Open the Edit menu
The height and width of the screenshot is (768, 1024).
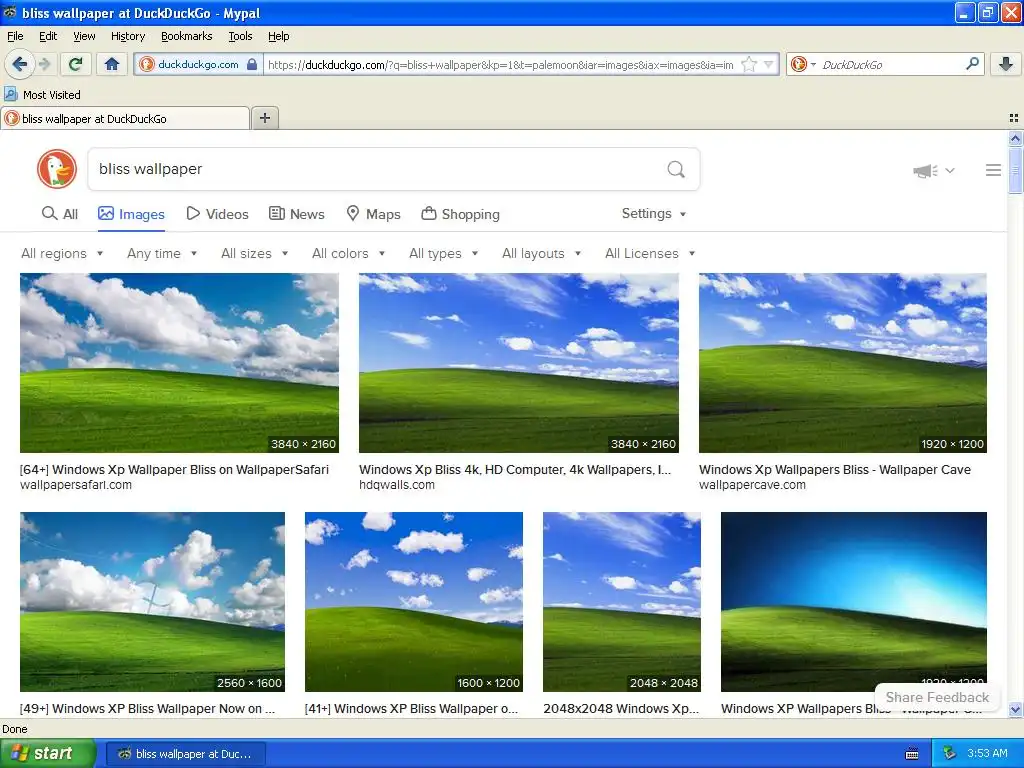pos(48,36)
